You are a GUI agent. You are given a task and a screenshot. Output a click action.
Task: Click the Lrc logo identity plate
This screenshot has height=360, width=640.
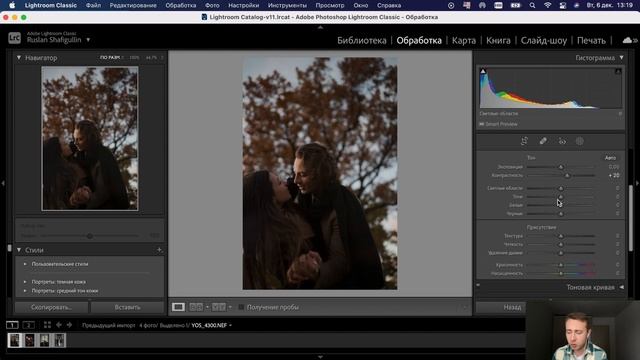tap(14, 38)
